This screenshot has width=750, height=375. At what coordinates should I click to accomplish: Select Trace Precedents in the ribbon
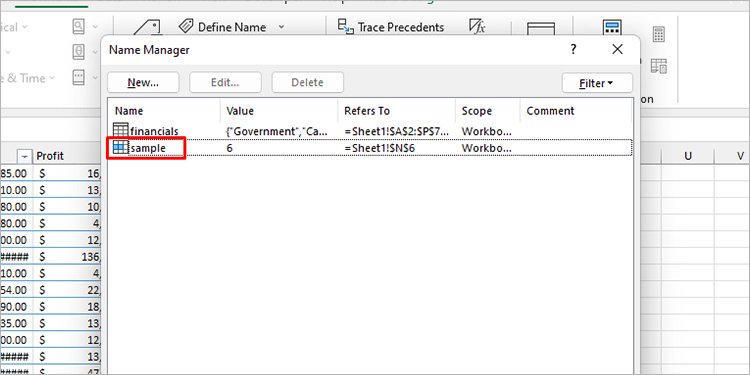click(391, 27)
